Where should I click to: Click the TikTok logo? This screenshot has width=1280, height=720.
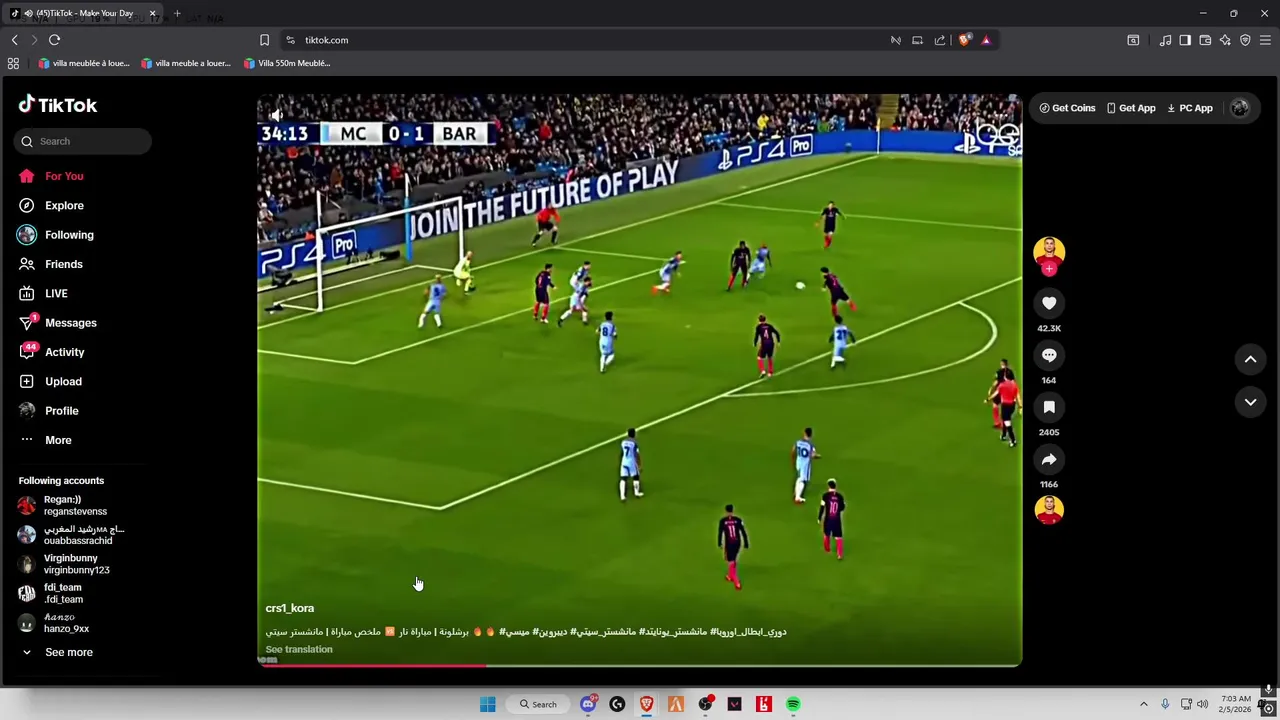[58, 105]
